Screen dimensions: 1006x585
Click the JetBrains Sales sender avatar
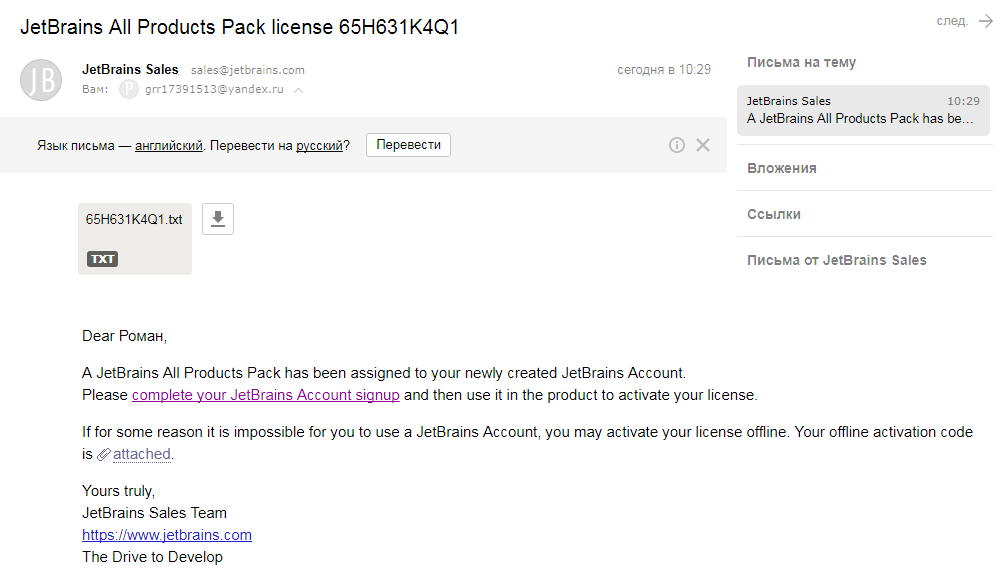[x=41, y=80]
